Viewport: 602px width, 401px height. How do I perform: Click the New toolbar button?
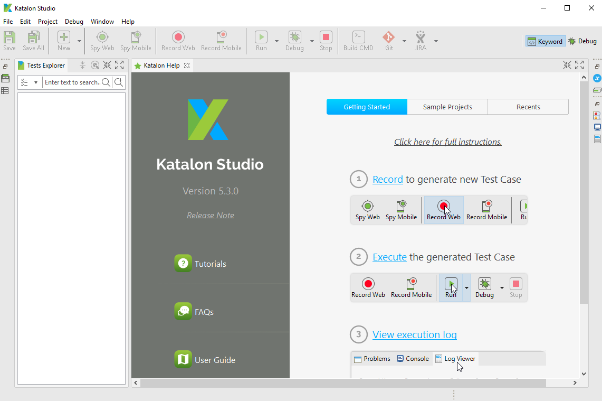click(x=64, y=40)
